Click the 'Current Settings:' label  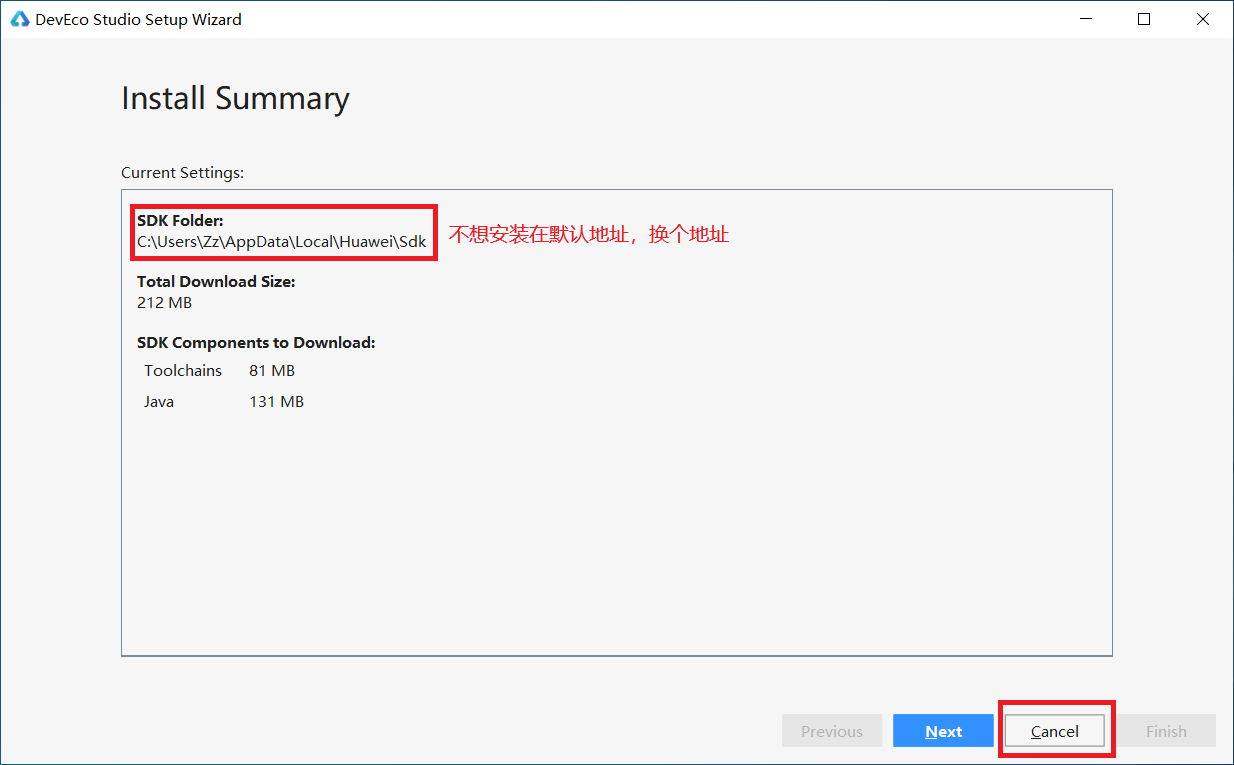click(182, 173)
